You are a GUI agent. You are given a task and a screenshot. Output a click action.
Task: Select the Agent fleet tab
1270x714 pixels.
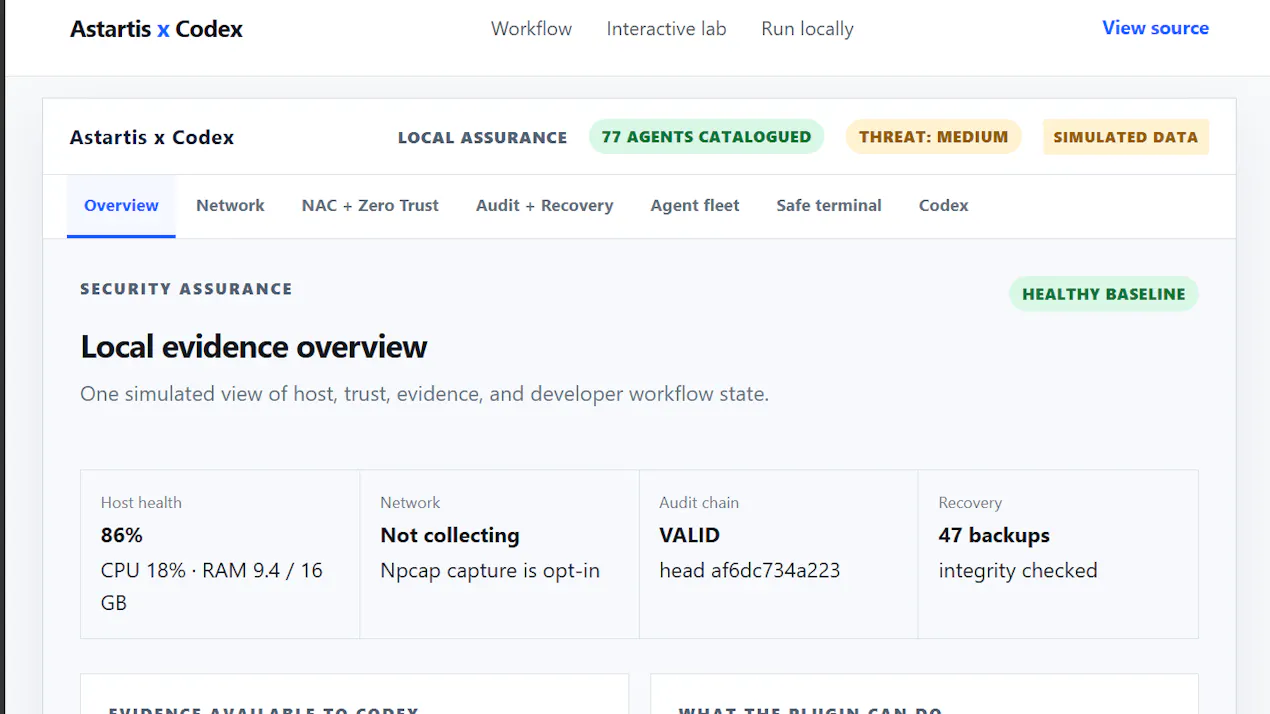[695, 205]
